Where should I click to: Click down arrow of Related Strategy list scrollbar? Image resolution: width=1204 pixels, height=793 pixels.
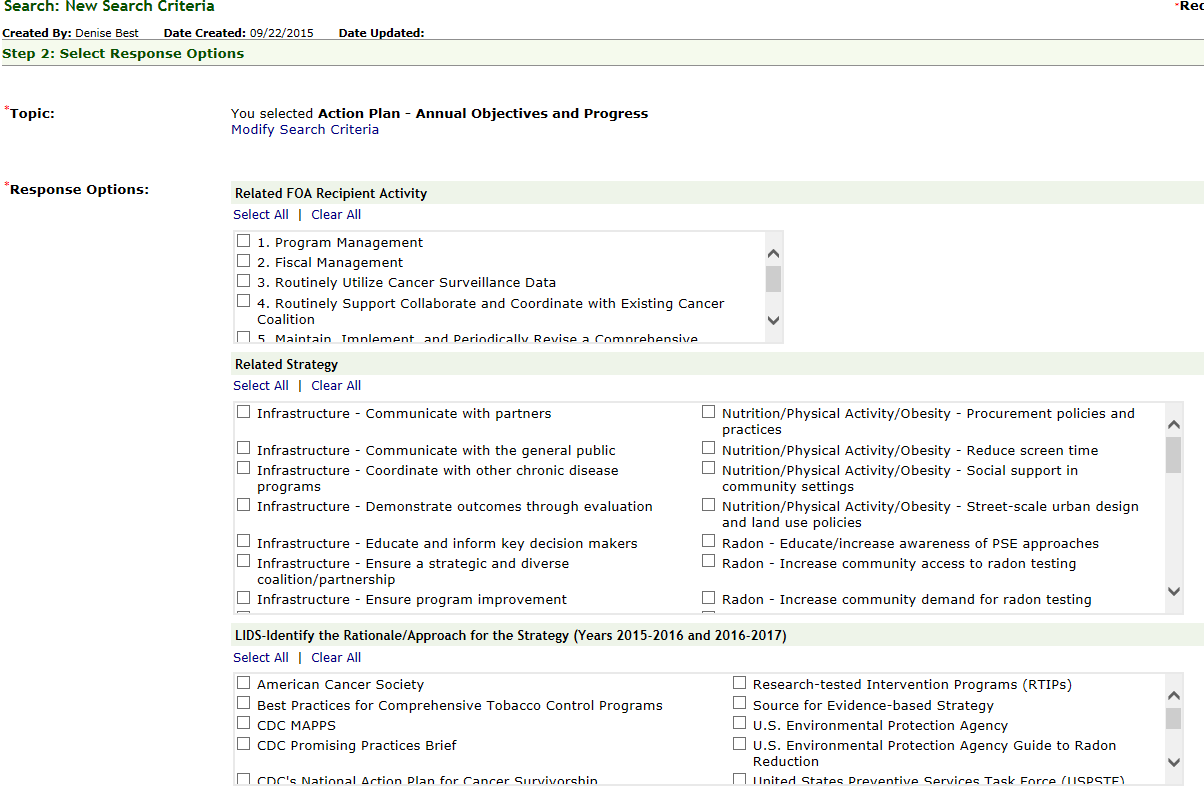(1174, 592)
